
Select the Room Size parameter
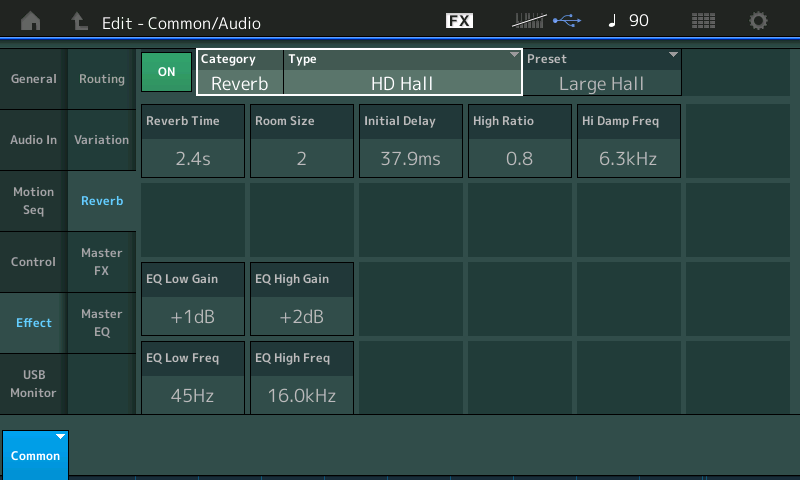[x=302, y=141]
